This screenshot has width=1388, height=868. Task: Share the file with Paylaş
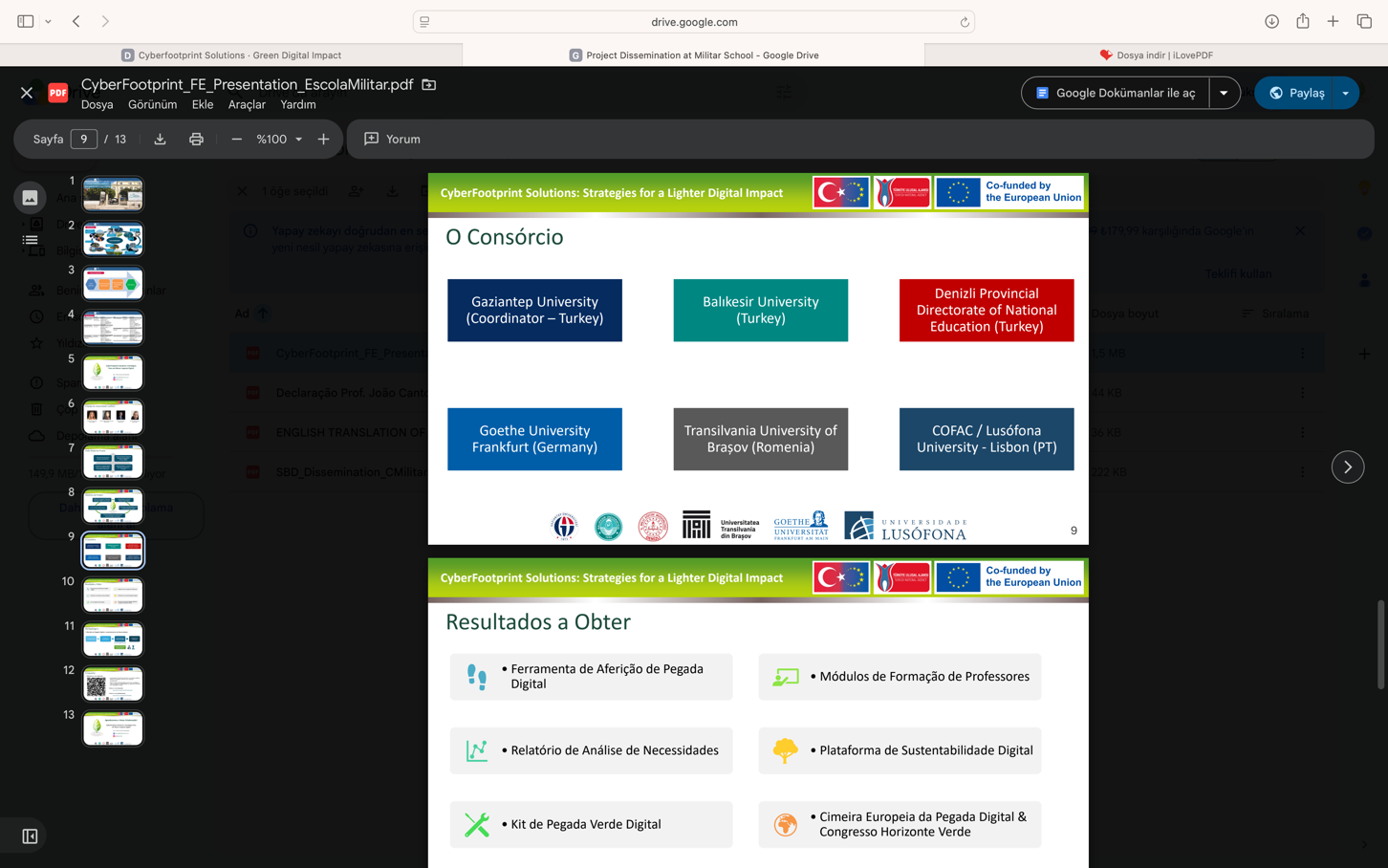coord(1295,93)
